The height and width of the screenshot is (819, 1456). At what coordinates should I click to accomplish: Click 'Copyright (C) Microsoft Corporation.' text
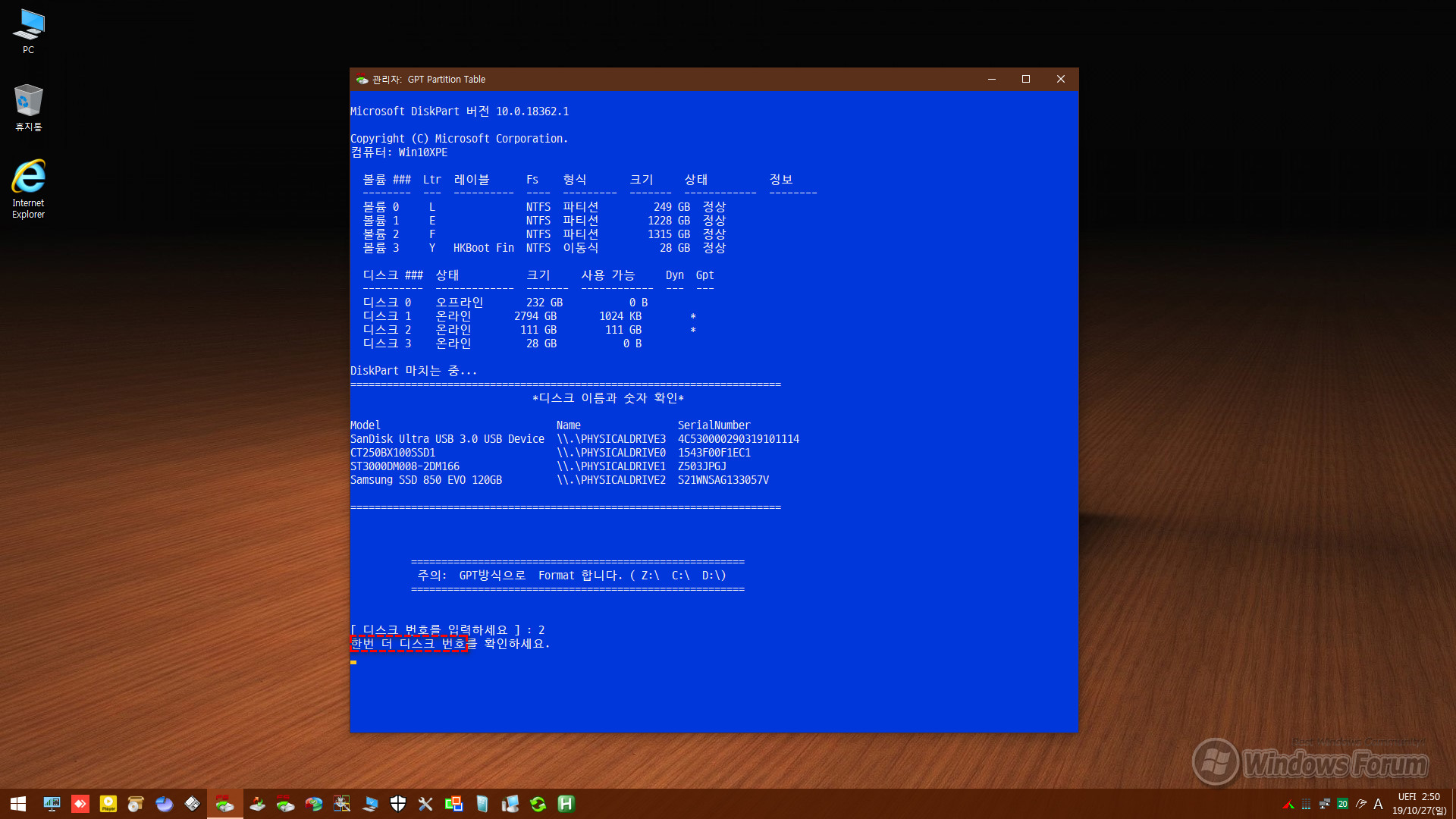pyautogui.click(x=460, y=139)
